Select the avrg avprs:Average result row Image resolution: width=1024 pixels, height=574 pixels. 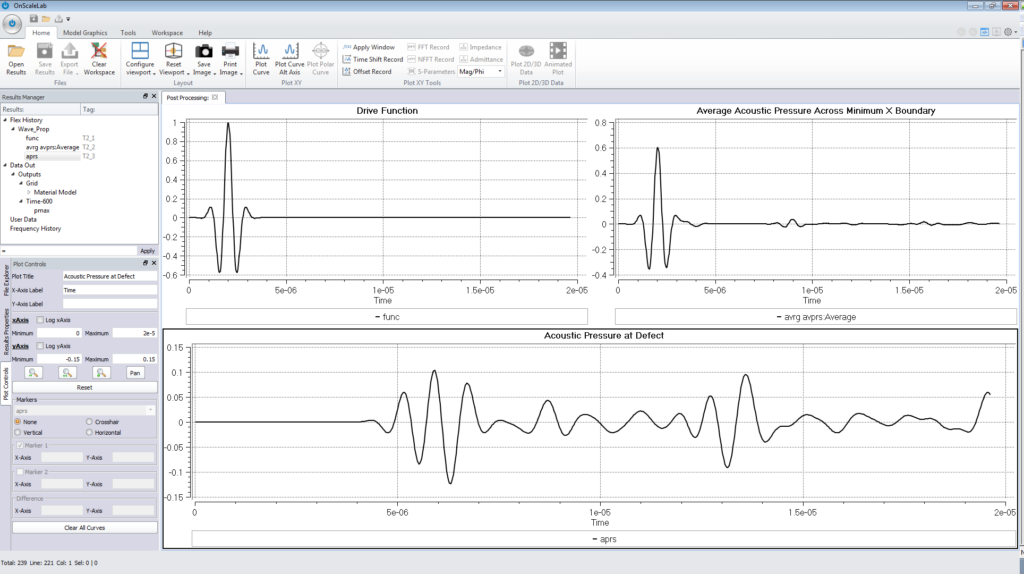coord(52,148)
